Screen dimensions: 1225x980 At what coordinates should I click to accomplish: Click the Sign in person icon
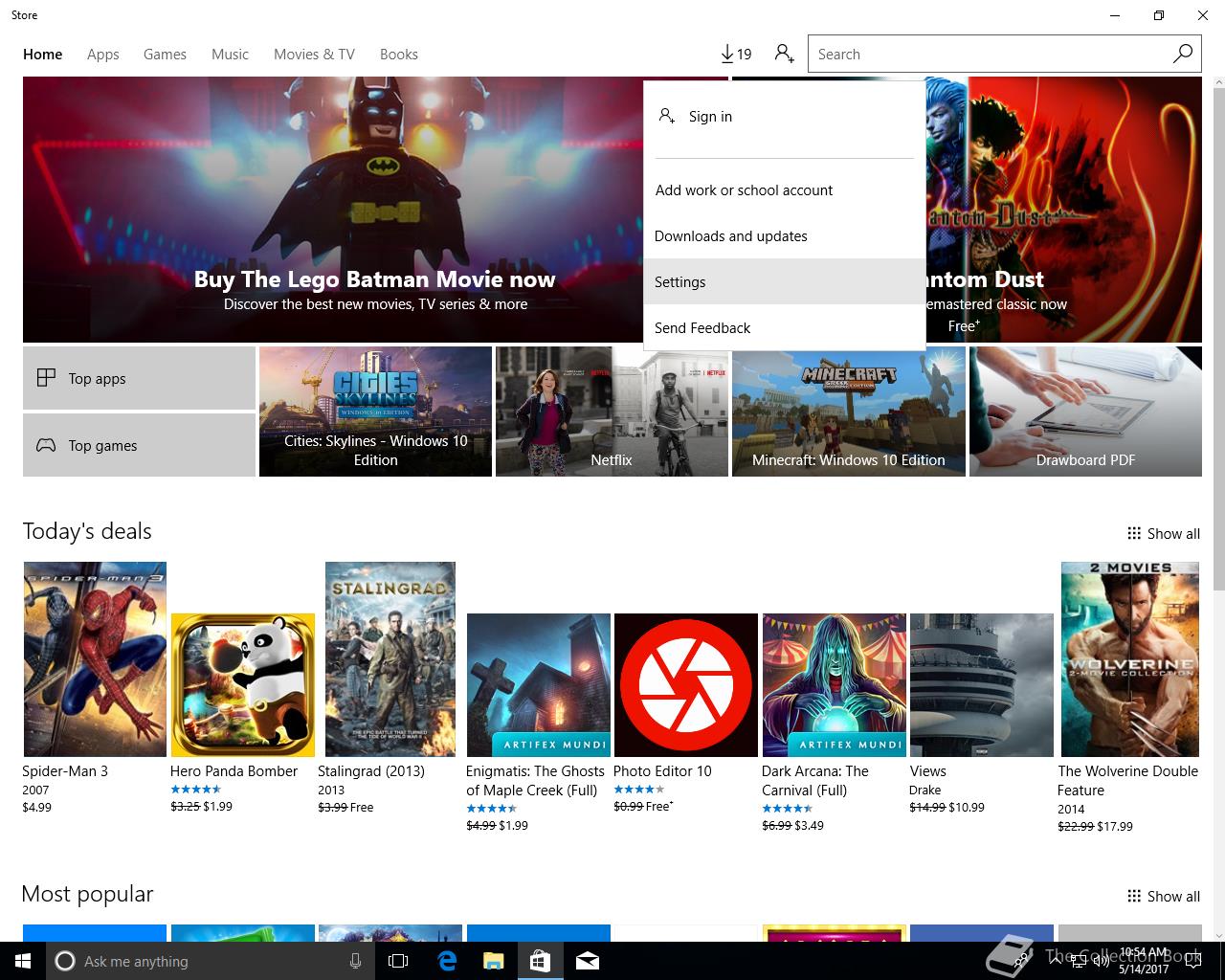666,116
